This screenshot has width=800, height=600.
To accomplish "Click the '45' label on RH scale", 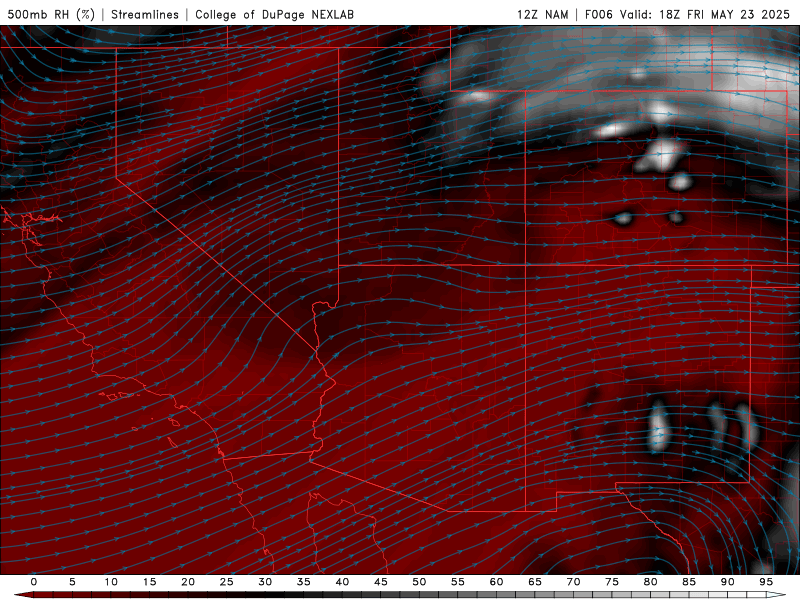I will [381, 582].
